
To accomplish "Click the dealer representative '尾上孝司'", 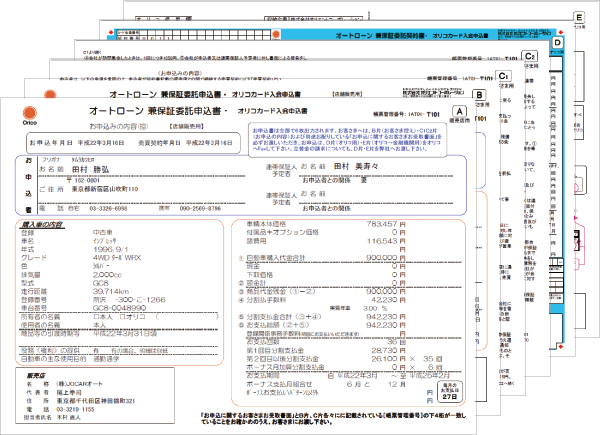I will (69, 393).
